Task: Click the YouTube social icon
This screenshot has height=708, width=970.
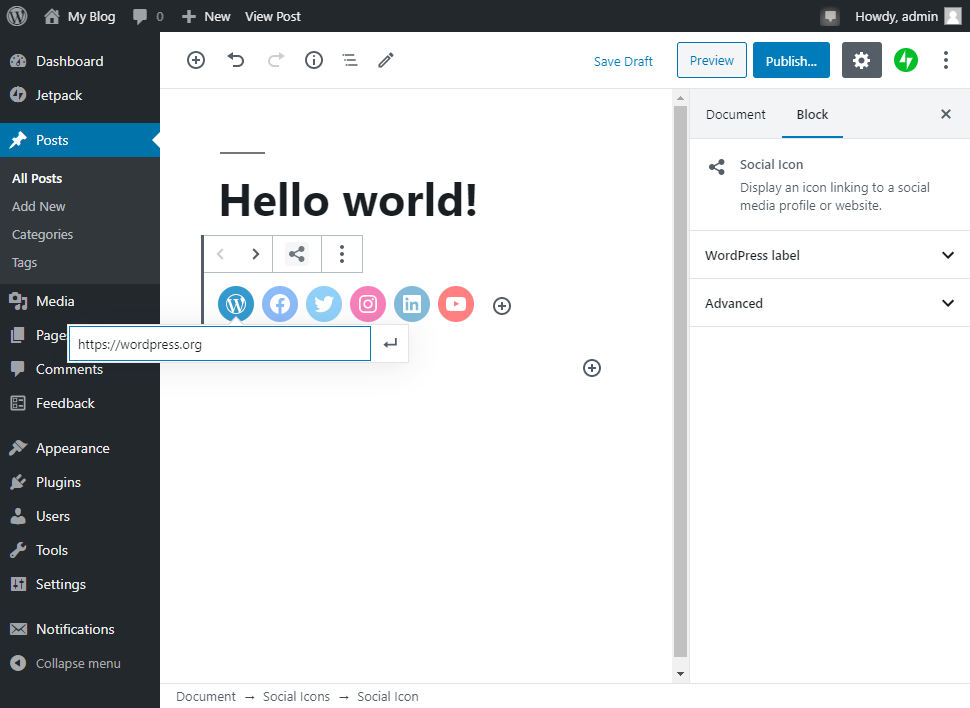Action: pos(456,305)
